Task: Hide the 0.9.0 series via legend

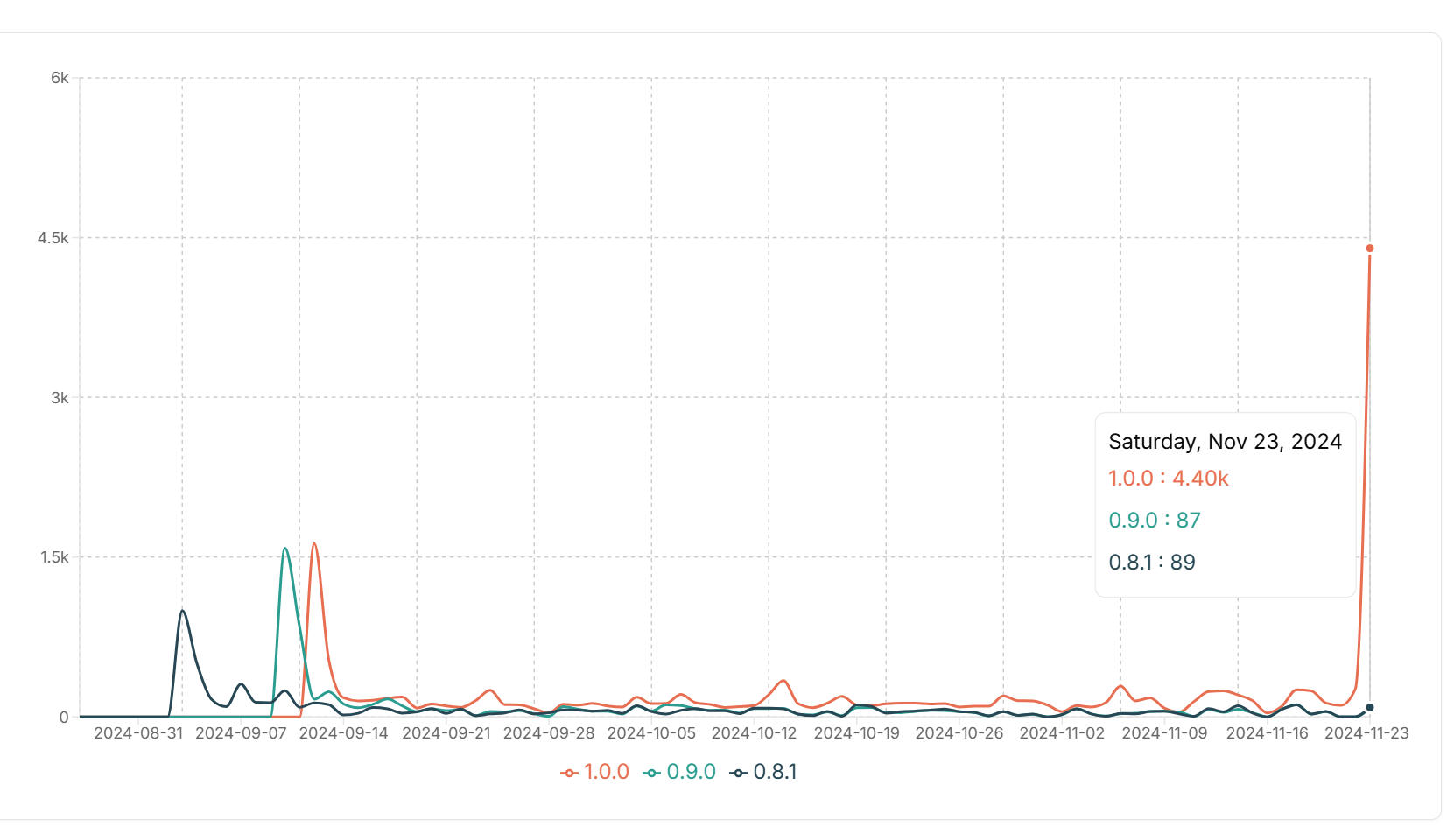Action: click(679, 772)
